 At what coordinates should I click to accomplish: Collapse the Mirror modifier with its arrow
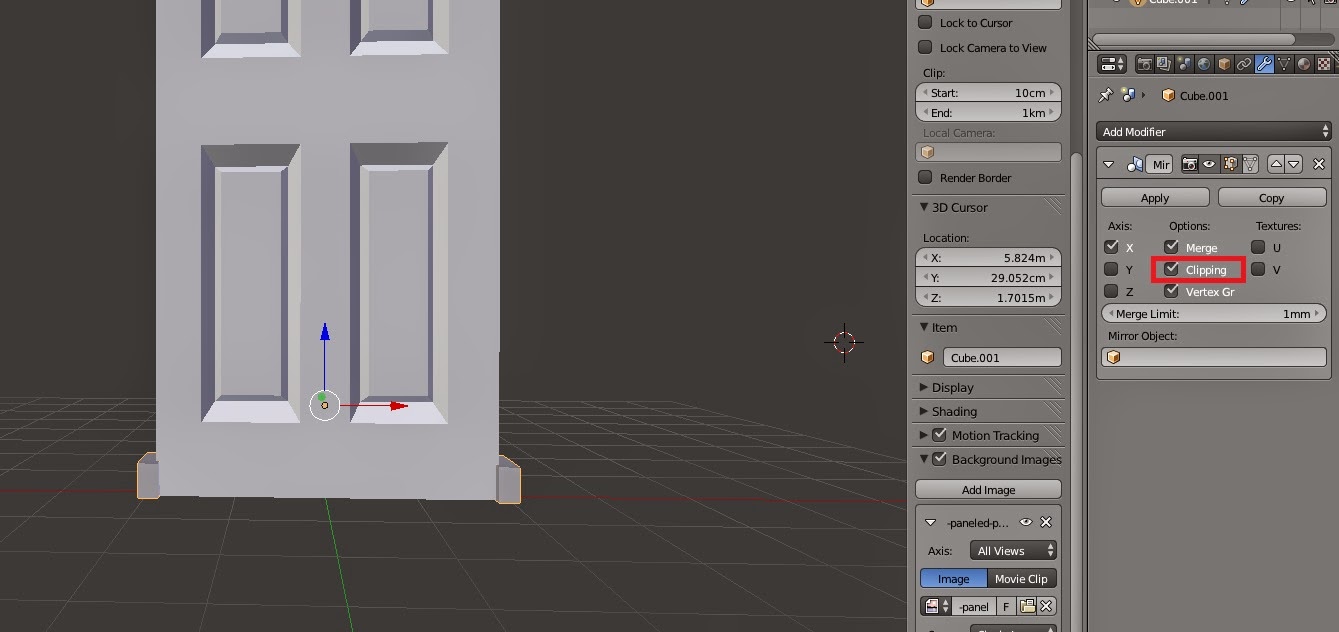tap(1109, 164)
